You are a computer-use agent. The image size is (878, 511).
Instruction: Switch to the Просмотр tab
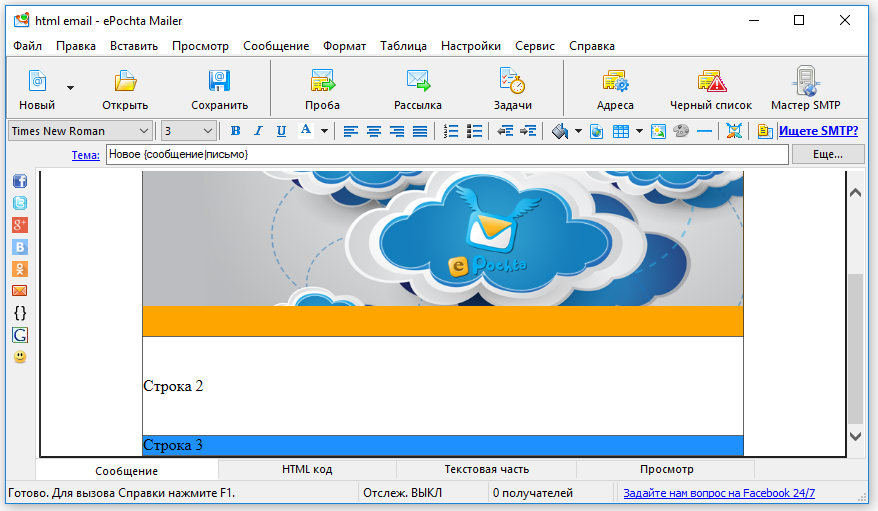point(666,469)
